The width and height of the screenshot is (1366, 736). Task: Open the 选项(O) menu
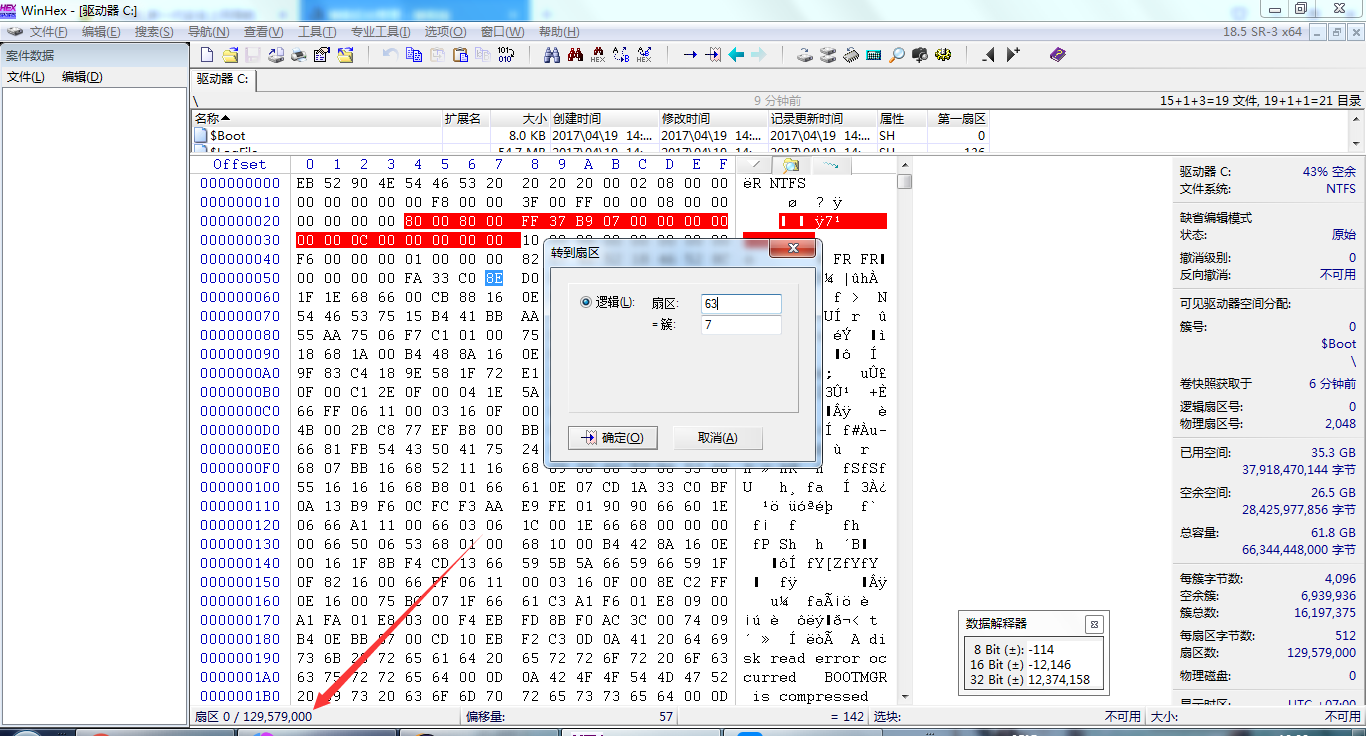click(x=446, y=32)
